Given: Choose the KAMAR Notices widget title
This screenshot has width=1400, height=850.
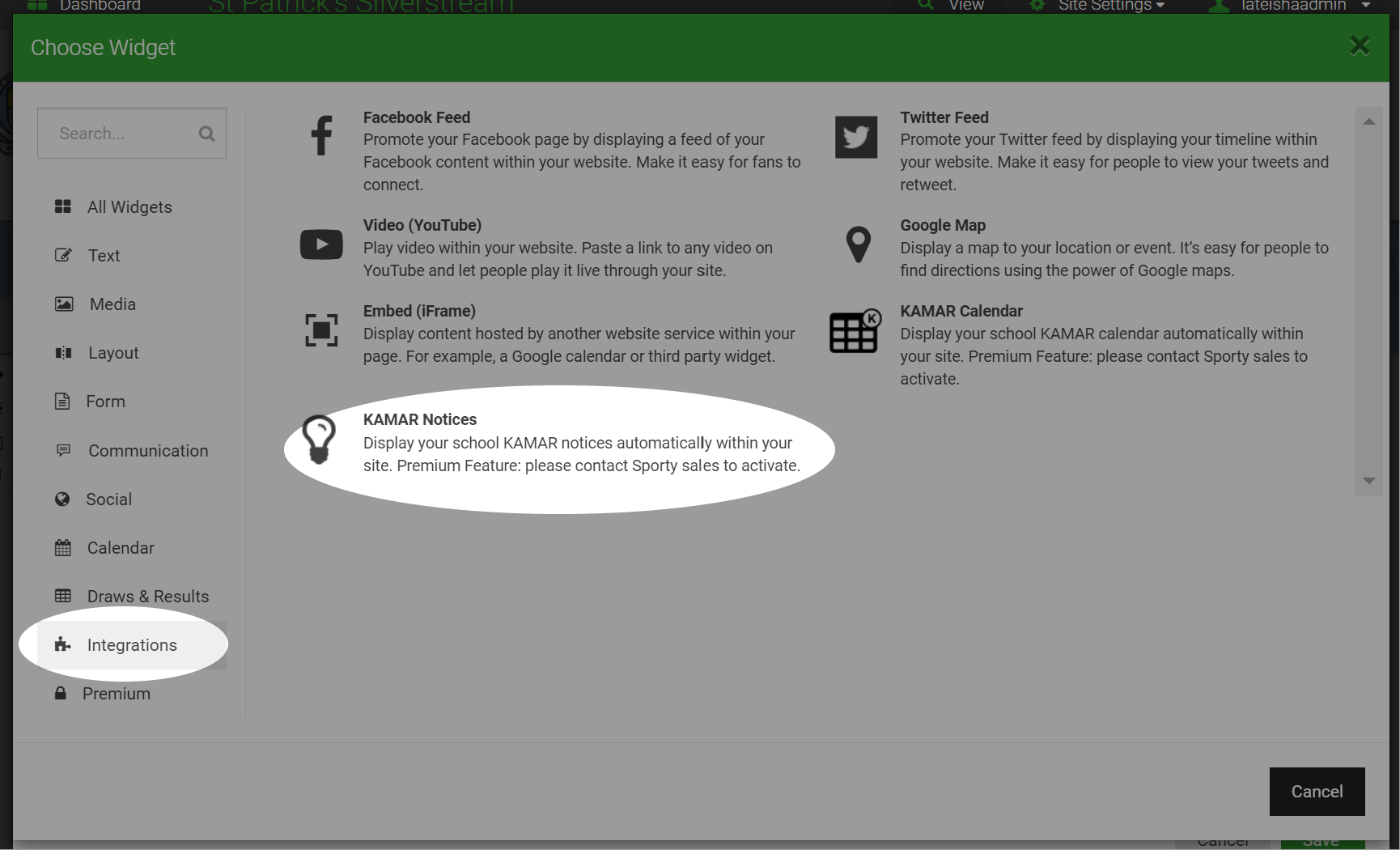Looking at the screenshot, I should [x=420, y=419].
